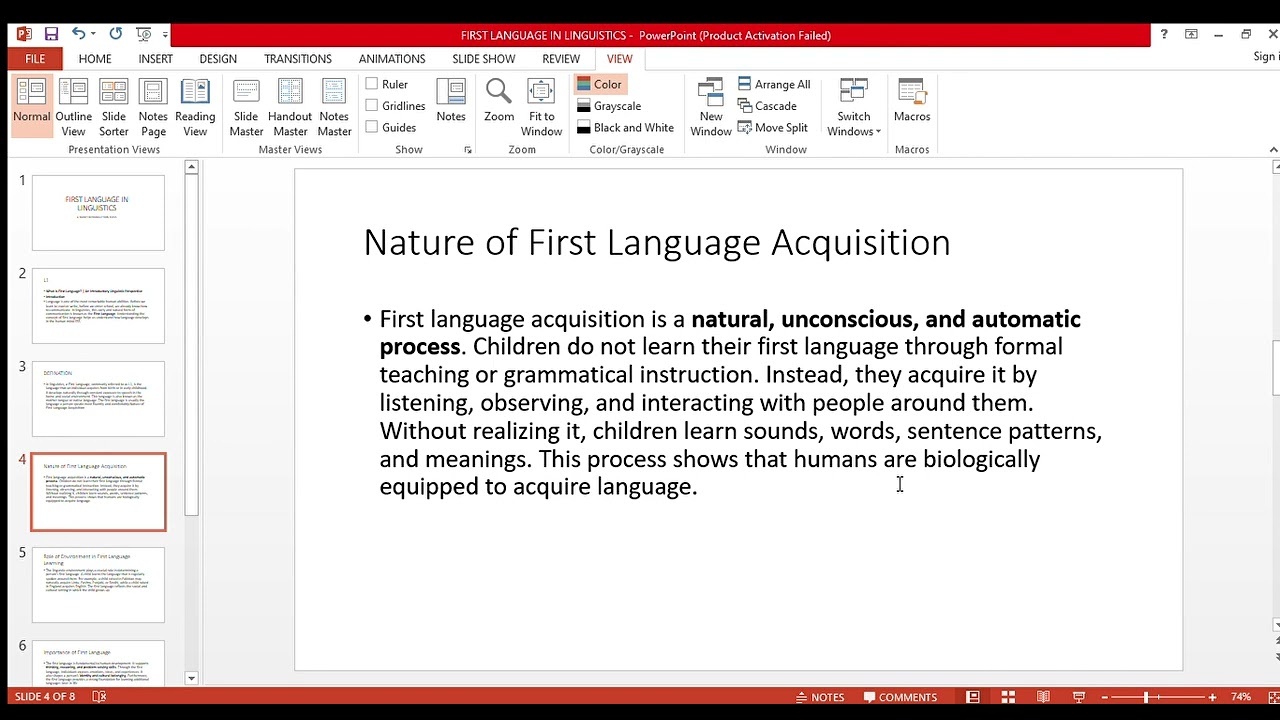This screenshot has width=1280, height=720.
Task: Click slide panel scroll down arrow
Action: click(x=192, y=678)
